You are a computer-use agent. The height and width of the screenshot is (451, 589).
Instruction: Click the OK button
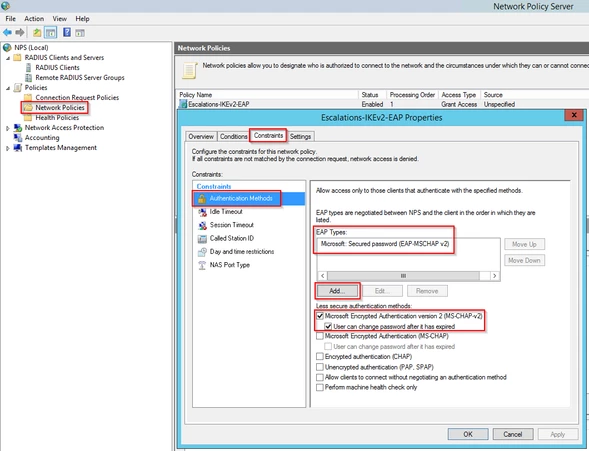click(468, 434)
